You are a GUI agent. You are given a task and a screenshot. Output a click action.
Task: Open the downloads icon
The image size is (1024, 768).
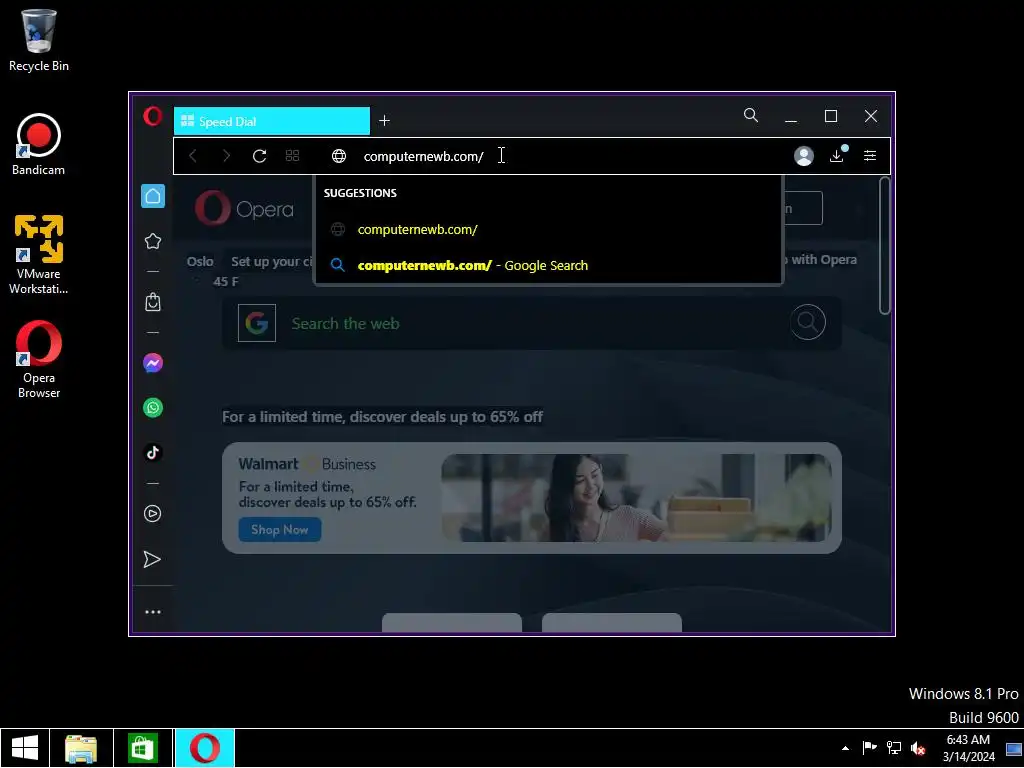(837, 155)
